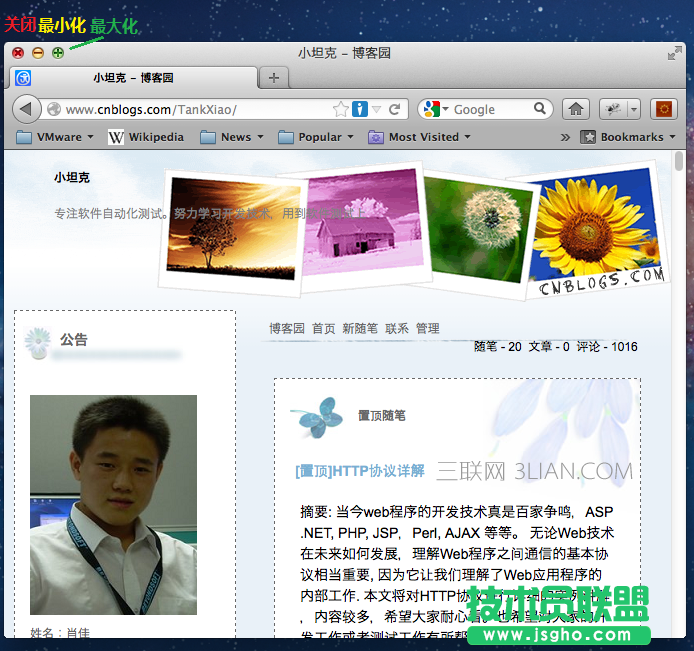Click the 首页 navigation link

324,328
